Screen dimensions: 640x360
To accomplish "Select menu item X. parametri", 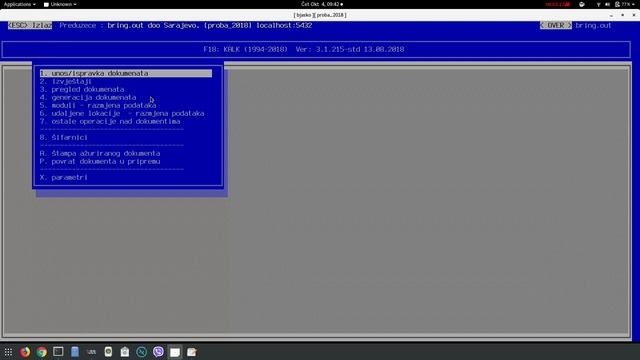I will 63,178.
